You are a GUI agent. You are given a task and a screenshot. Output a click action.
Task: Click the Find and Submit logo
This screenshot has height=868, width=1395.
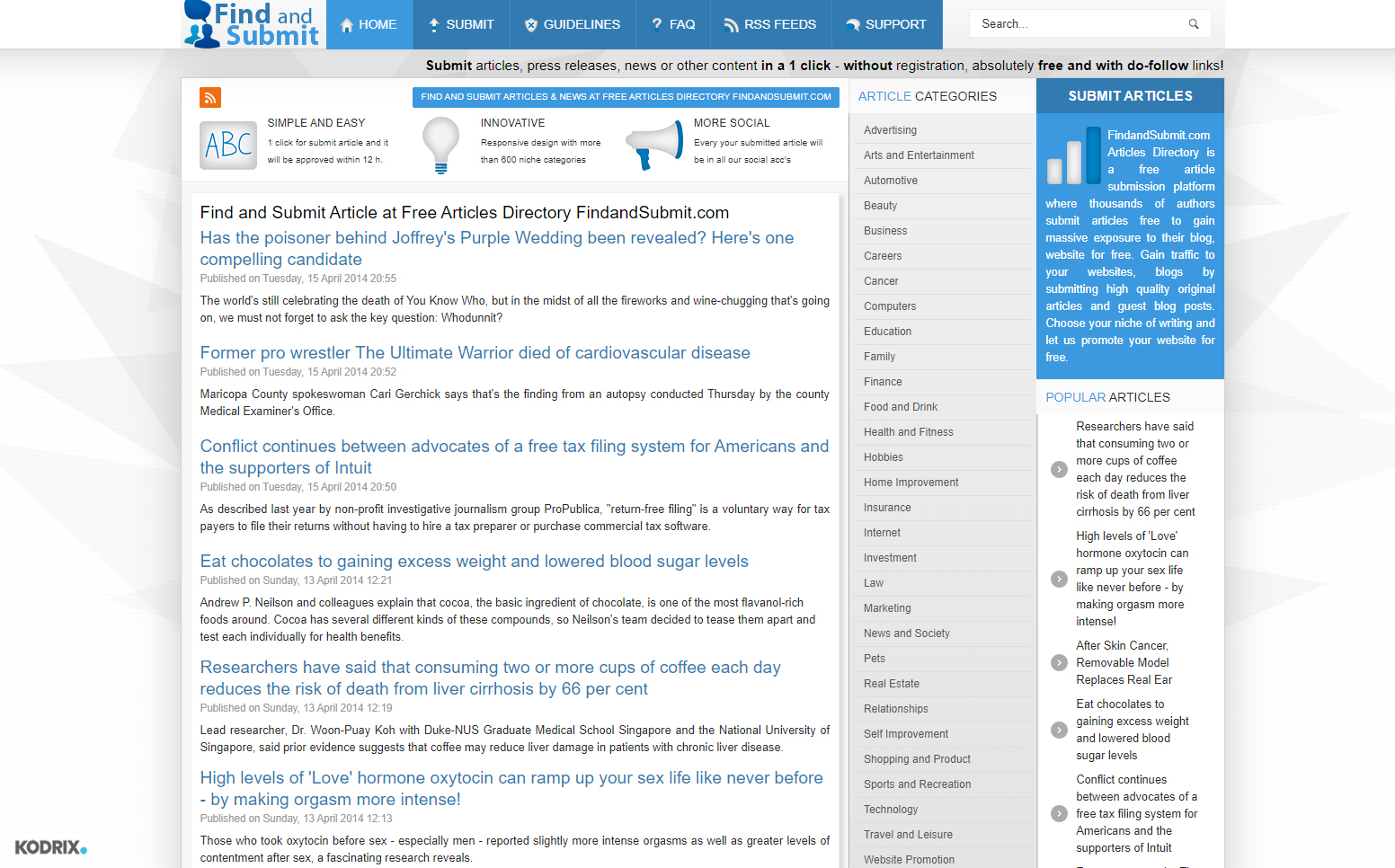coord(251,24)
